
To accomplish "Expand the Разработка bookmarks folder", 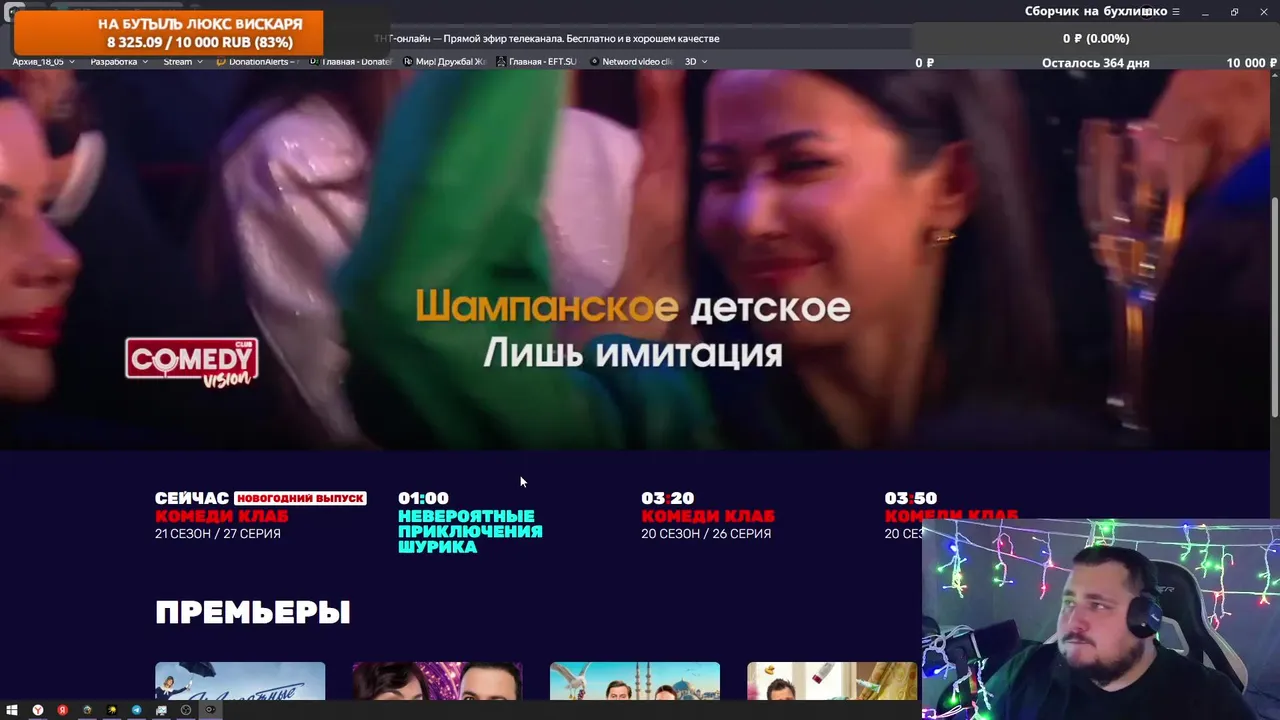I will tap(119, 62).
